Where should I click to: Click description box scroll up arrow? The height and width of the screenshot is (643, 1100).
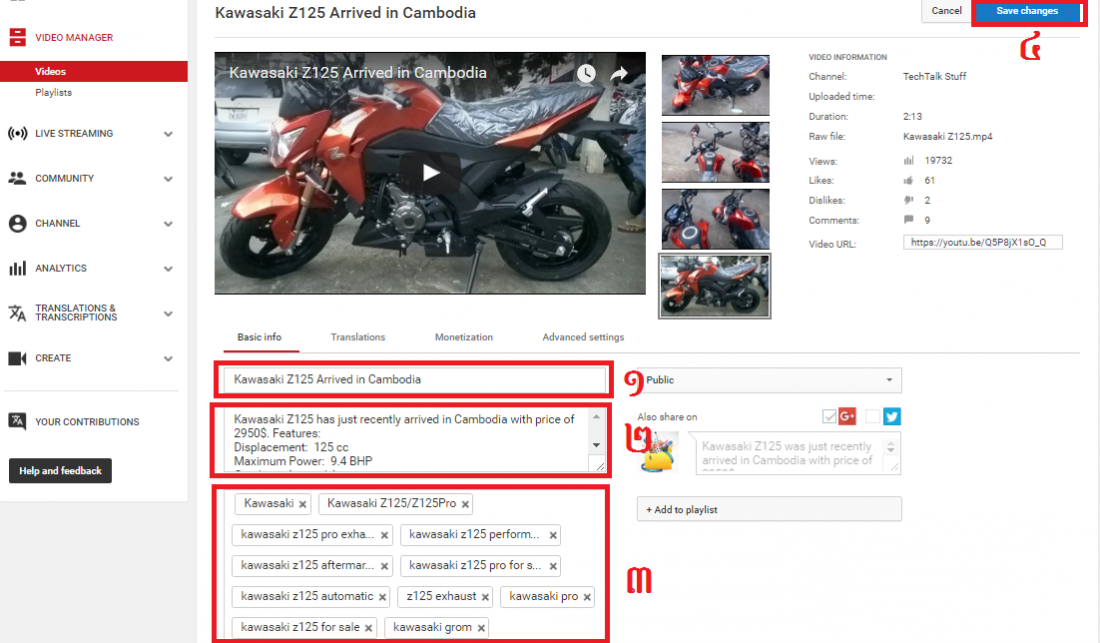coord(596,417)
